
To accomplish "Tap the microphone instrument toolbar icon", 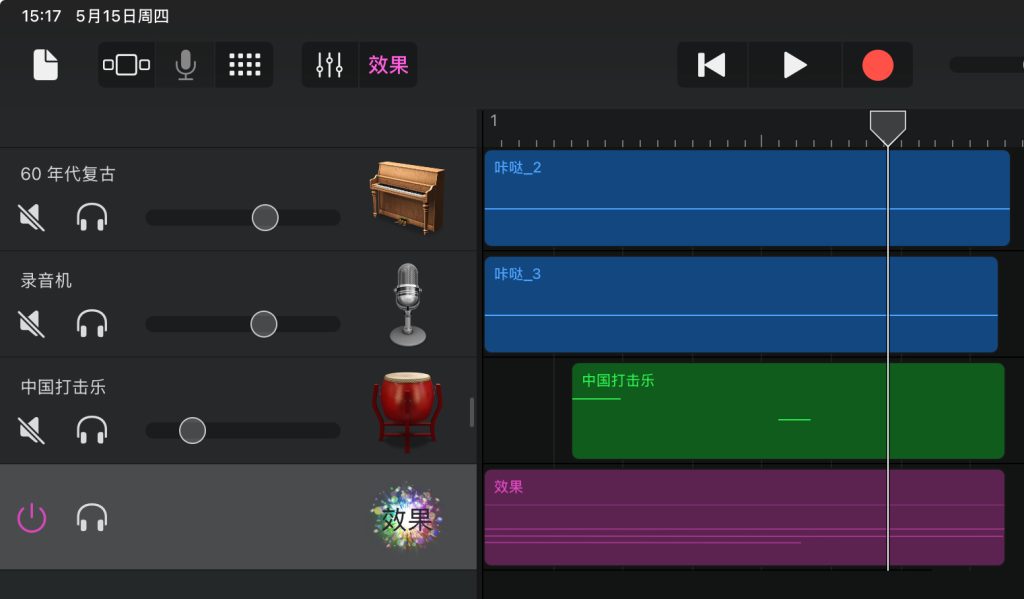I will (185, 65).
